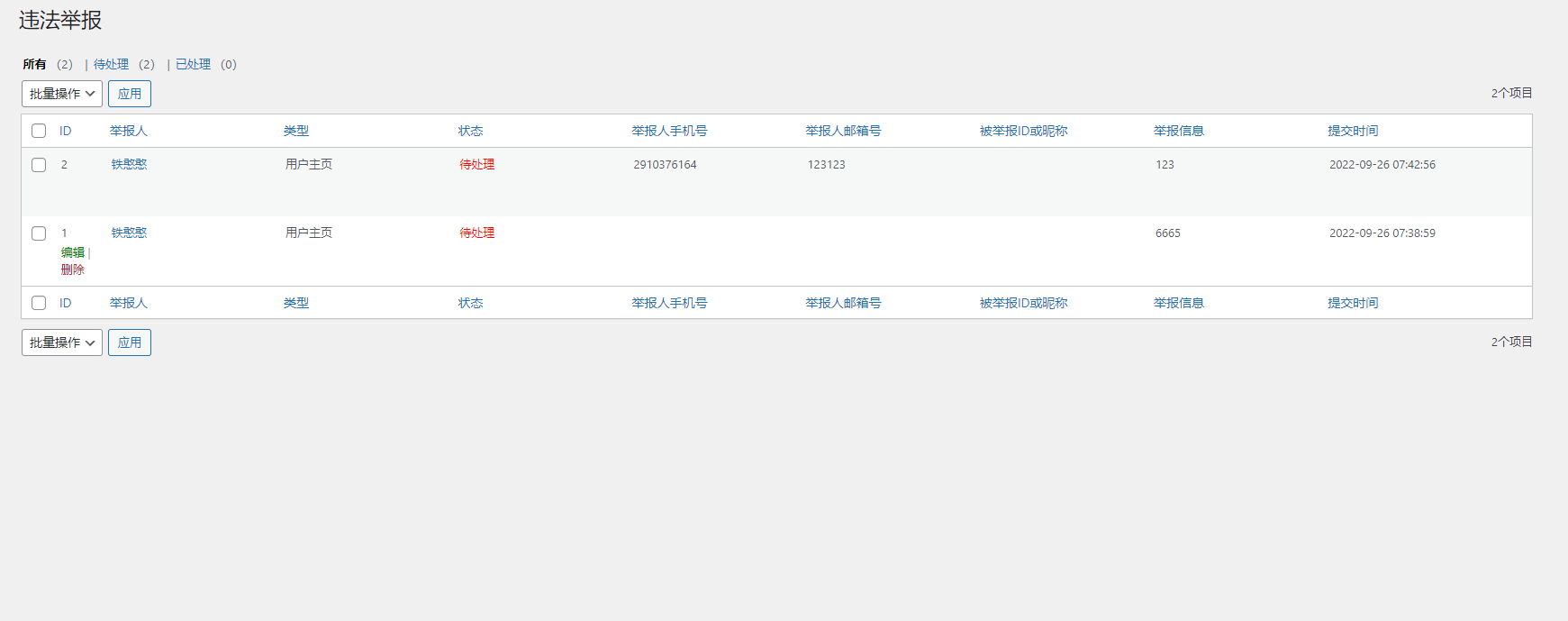
Task: Switch to the 已处理 filter
Action: click(193, 64)
